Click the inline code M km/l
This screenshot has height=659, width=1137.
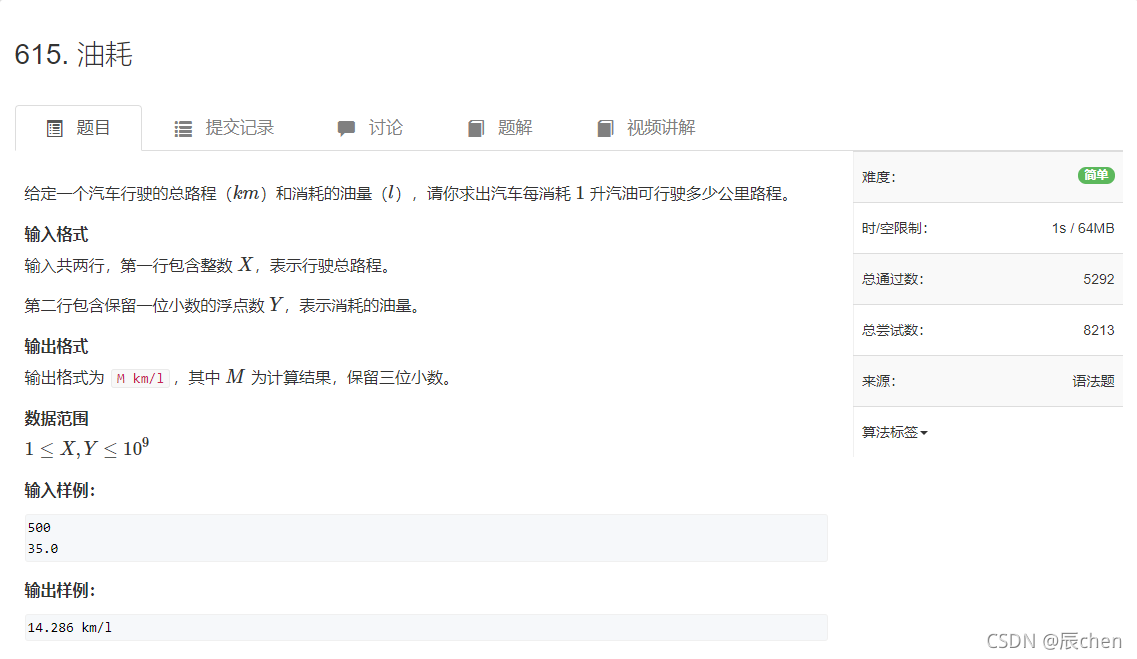(x=140, y=378)
